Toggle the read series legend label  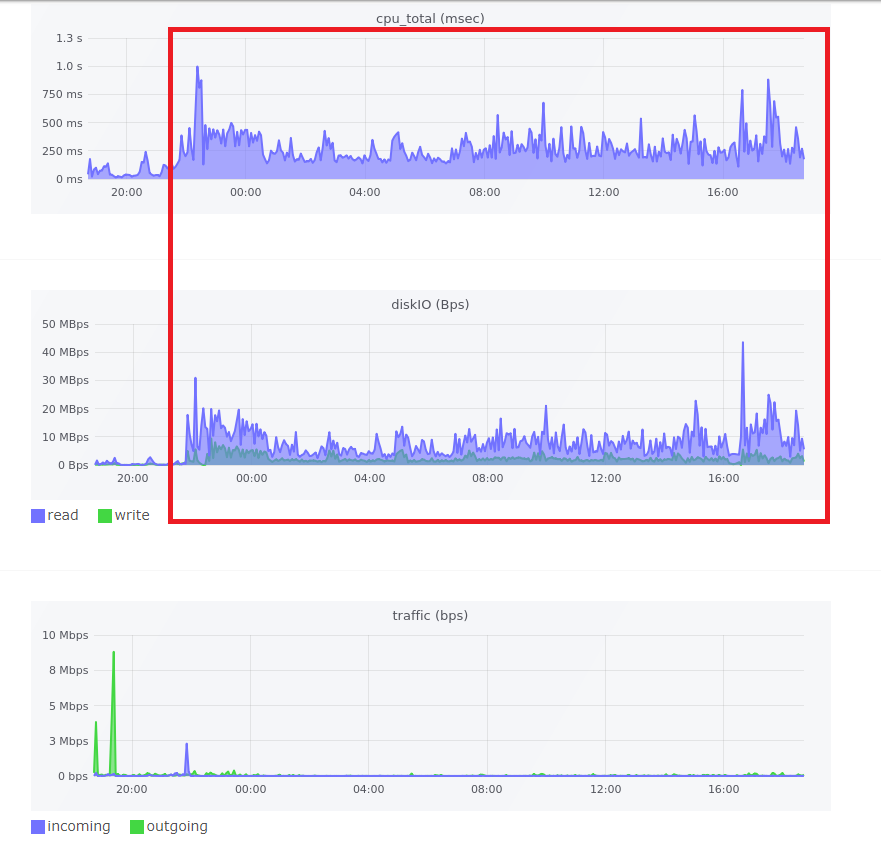63,516
